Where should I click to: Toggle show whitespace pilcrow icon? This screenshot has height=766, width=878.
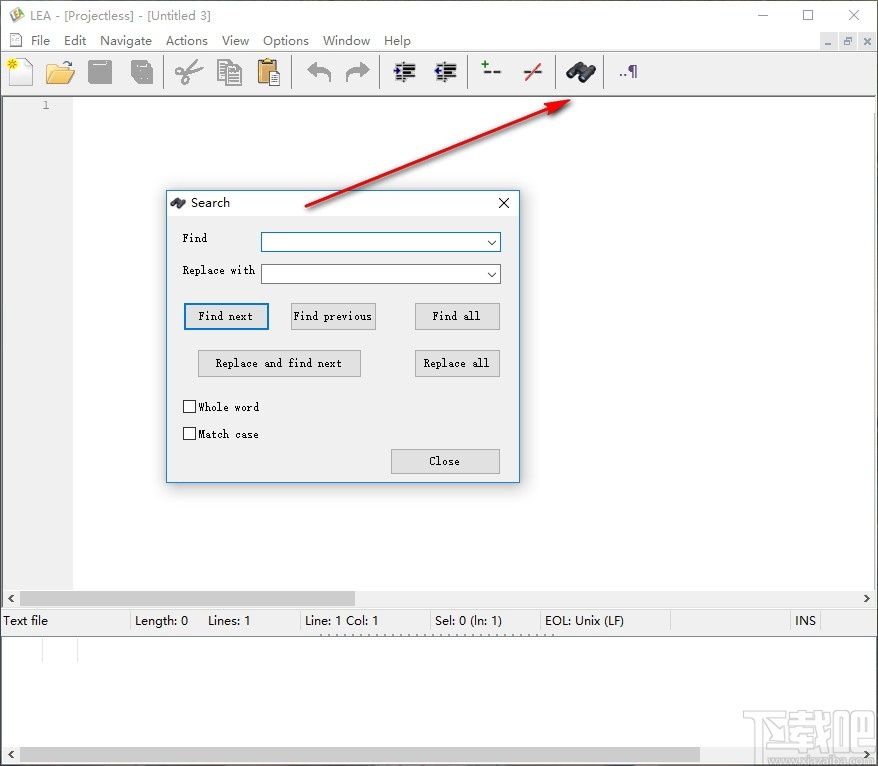(628, 72)
